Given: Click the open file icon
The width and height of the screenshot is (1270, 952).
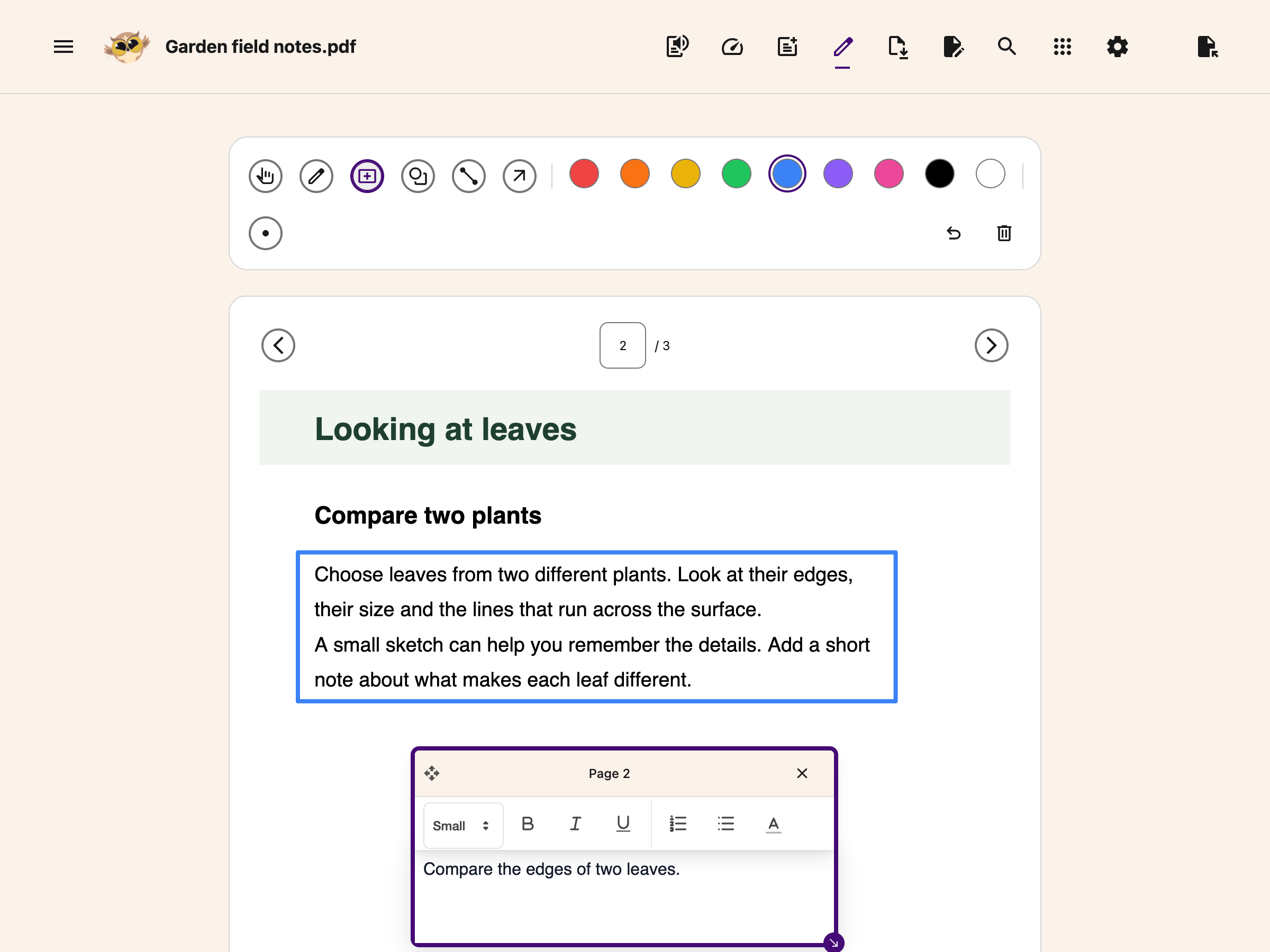Looking at the screenshot, I should pos(1208,47).
